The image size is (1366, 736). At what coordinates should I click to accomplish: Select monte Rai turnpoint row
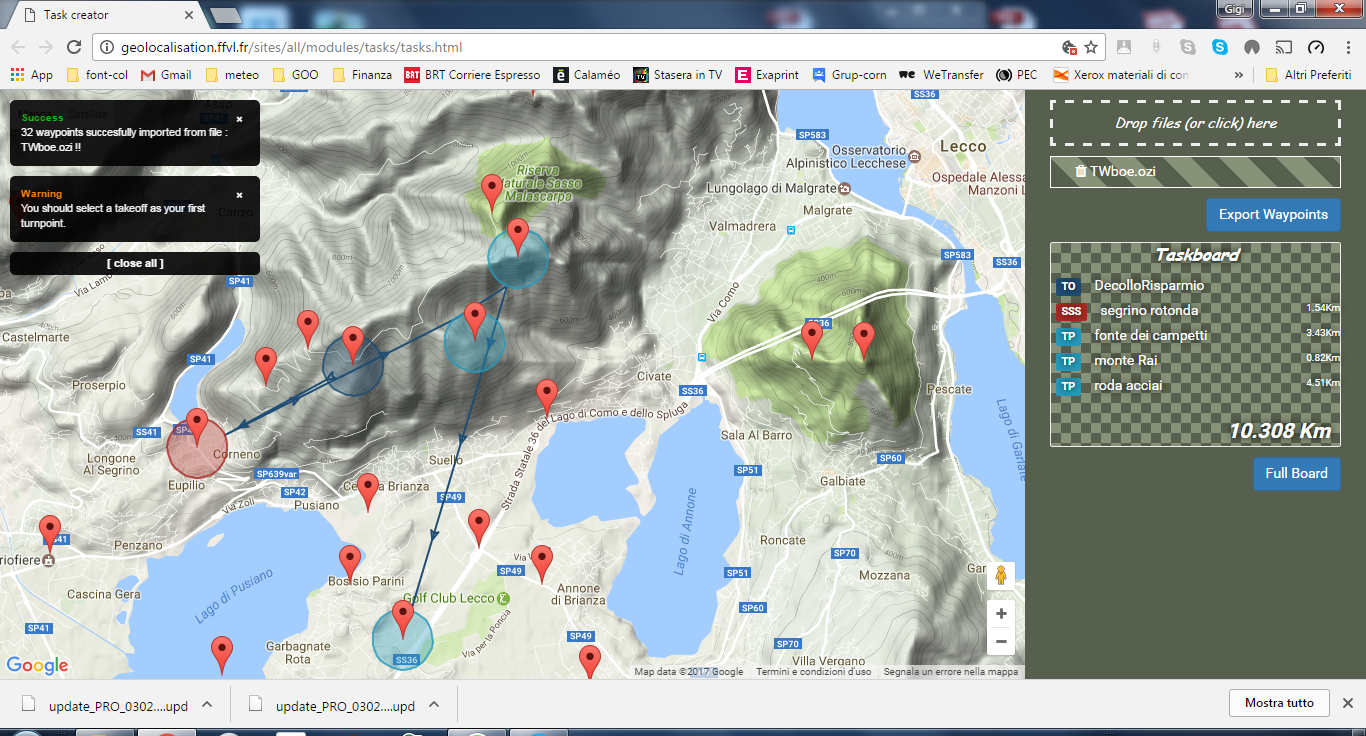1196,361
